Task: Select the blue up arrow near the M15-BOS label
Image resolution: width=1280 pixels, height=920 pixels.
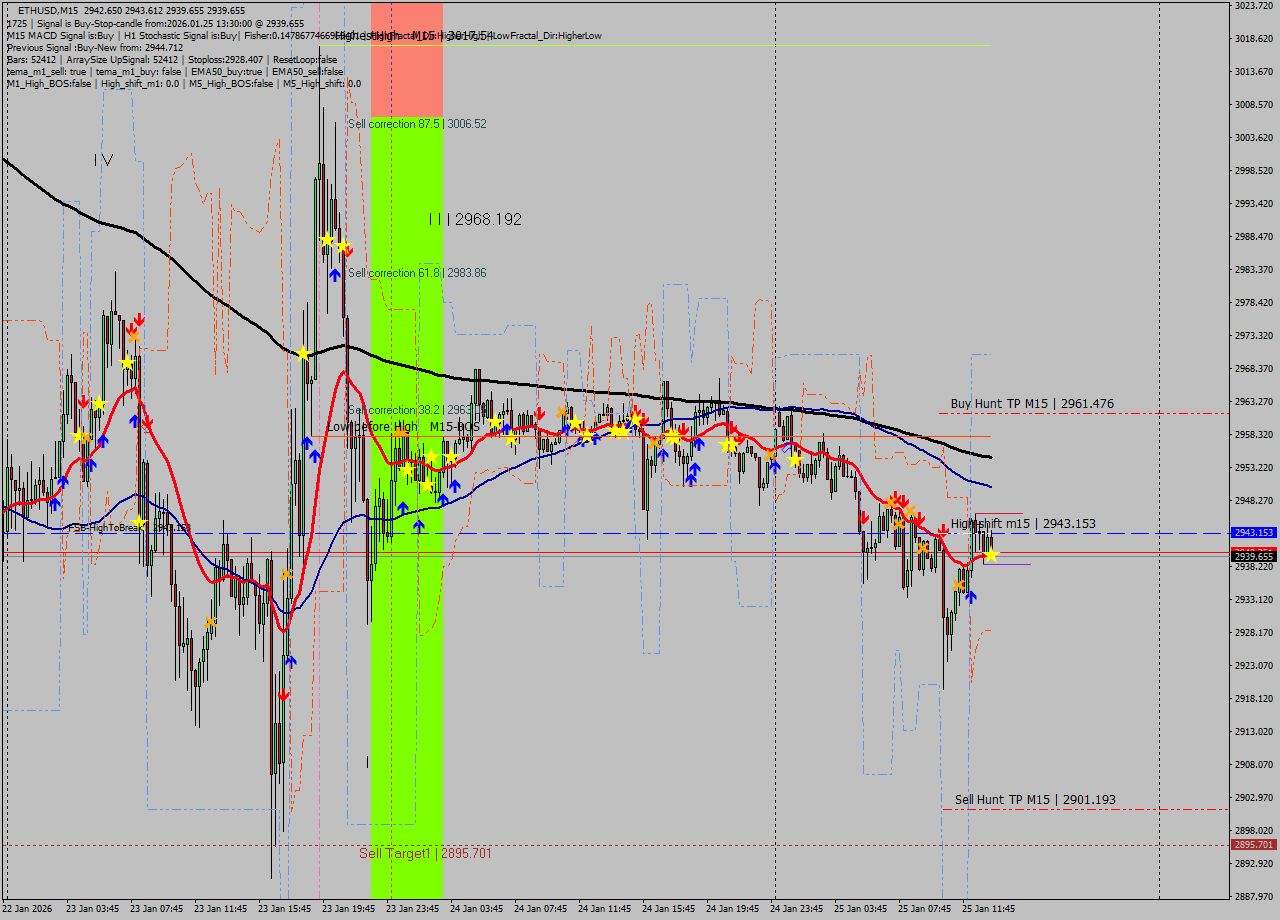Action: [507, 428]
